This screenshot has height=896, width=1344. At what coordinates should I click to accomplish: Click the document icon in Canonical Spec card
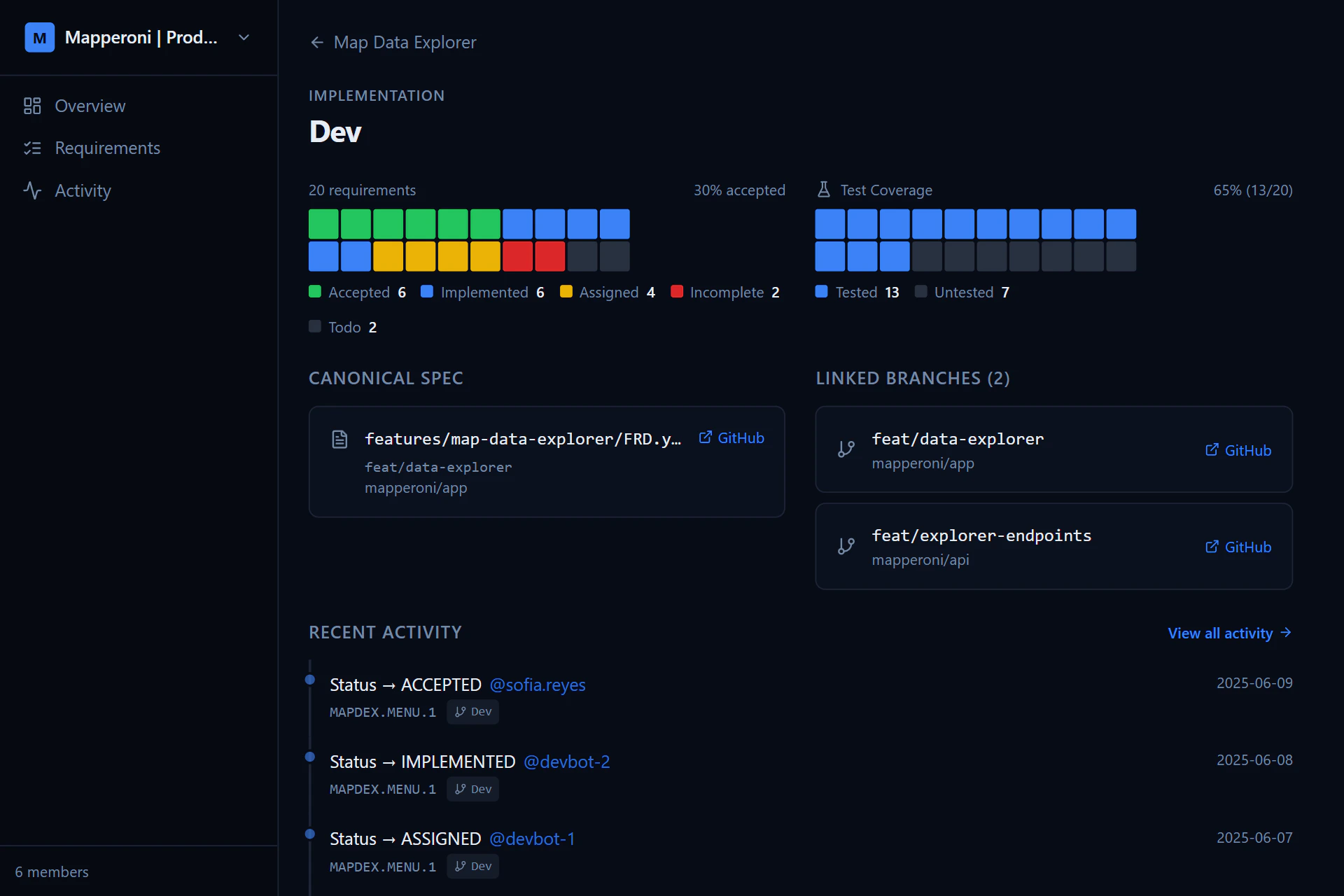[340, 439]
